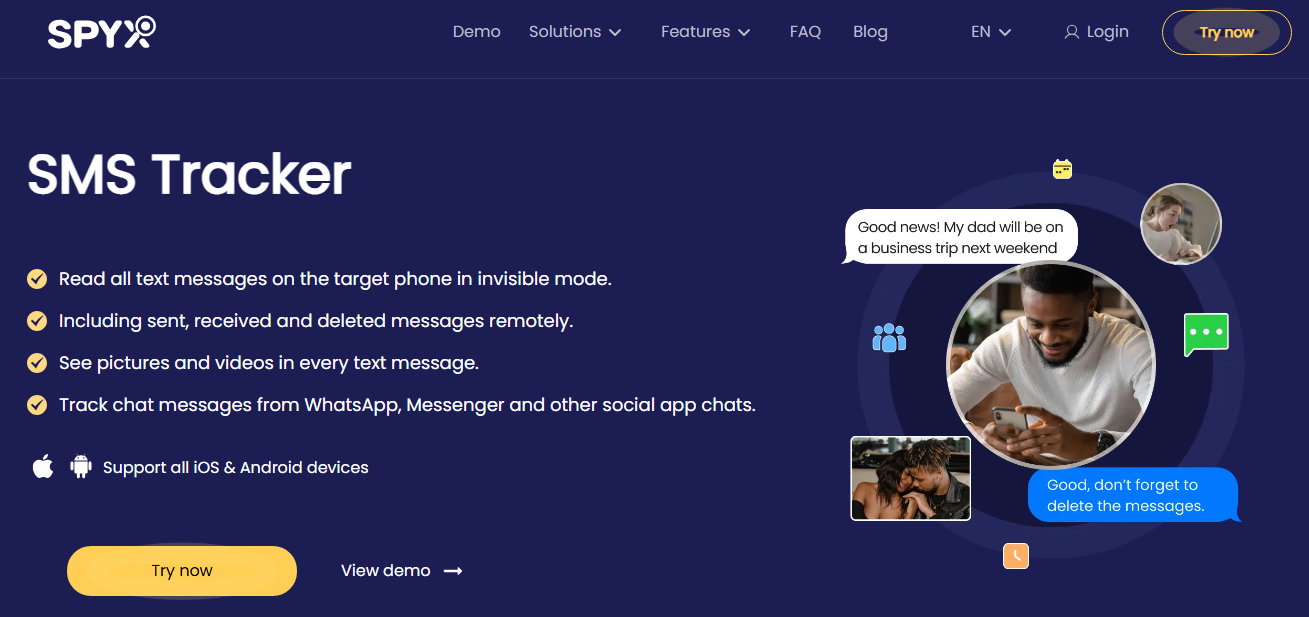The height and width of the screenshot is (617, 1309).
Task: Expand the Features chevron arrow
Action: tap(744, 33)
